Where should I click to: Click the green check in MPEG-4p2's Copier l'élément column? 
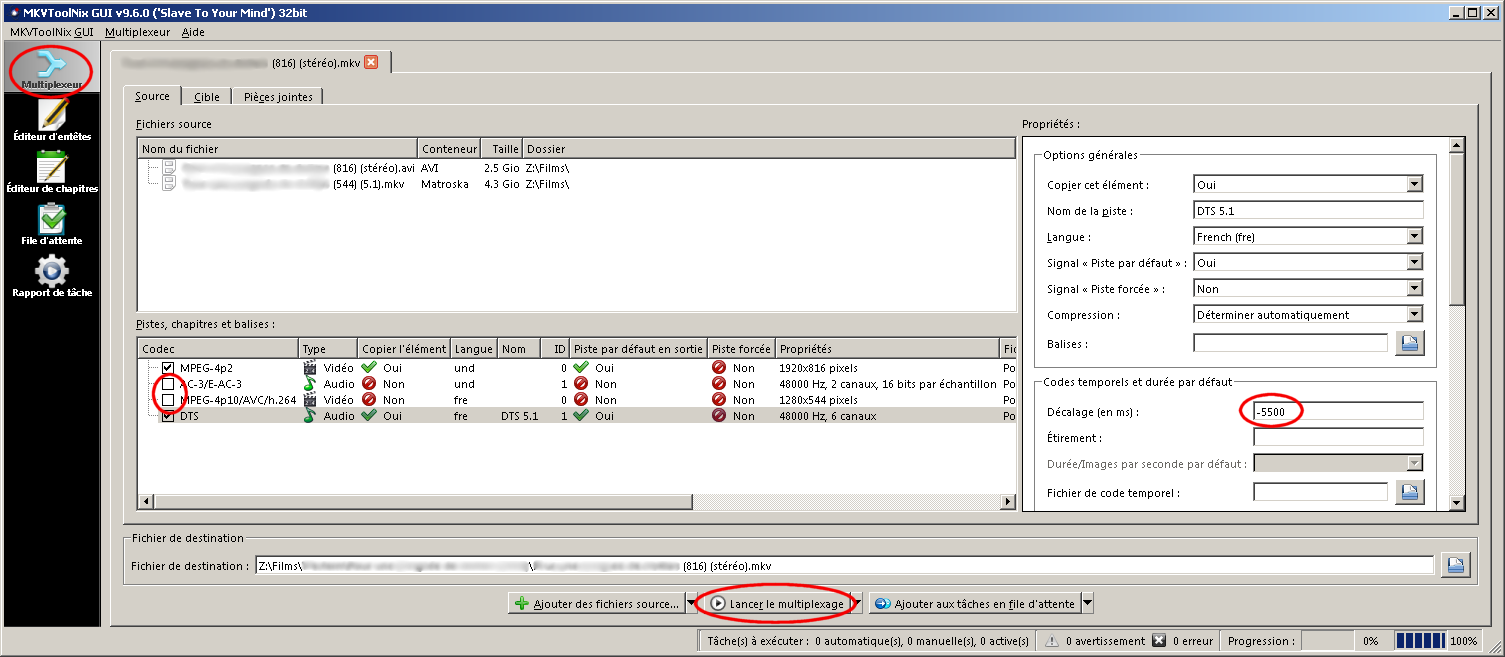point(369,368)
